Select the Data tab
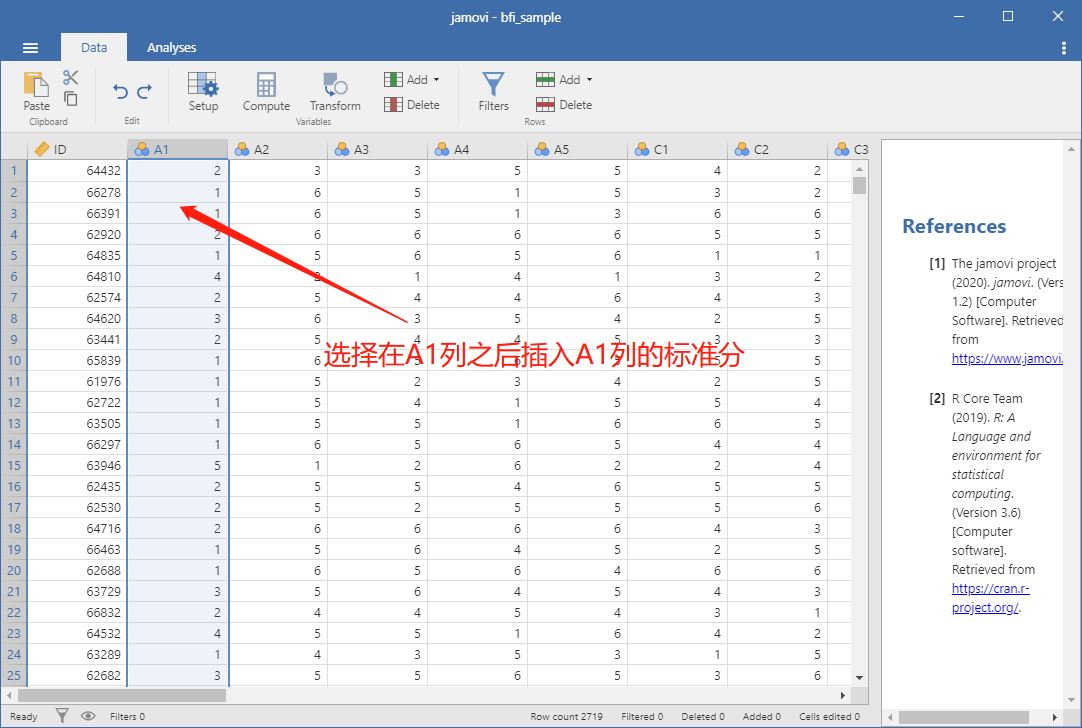Viewport: 1082px width, 728px height. [94, 48]
